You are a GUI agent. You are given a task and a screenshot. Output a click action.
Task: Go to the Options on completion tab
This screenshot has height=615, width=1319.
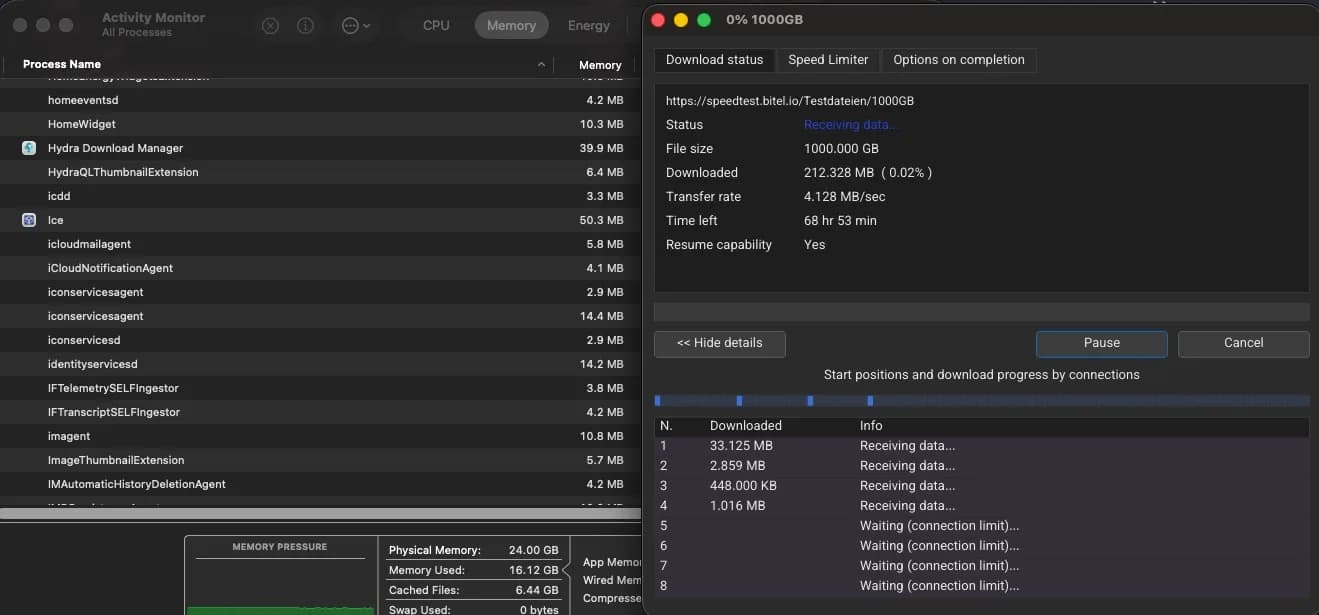959,60
